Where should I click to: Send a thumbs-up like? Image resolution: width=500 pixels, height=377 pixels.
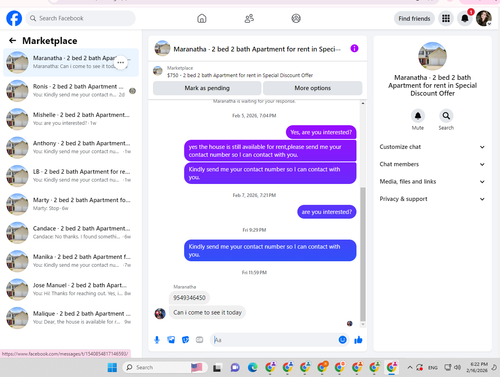(358, 340)
